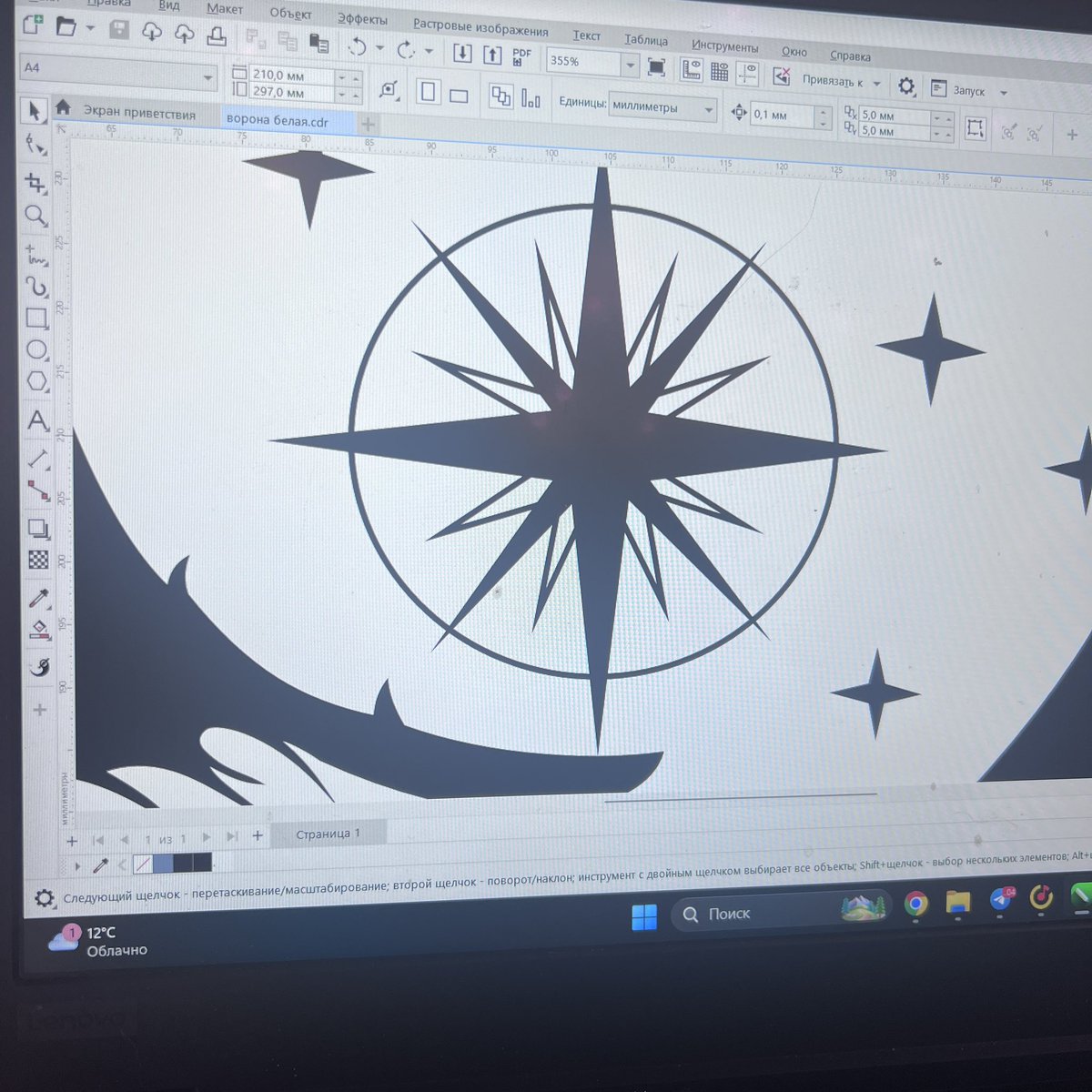Screen dimensions: 1092x1092
Task: Toggle All pages layout button
Action: [x=500, y=96]
